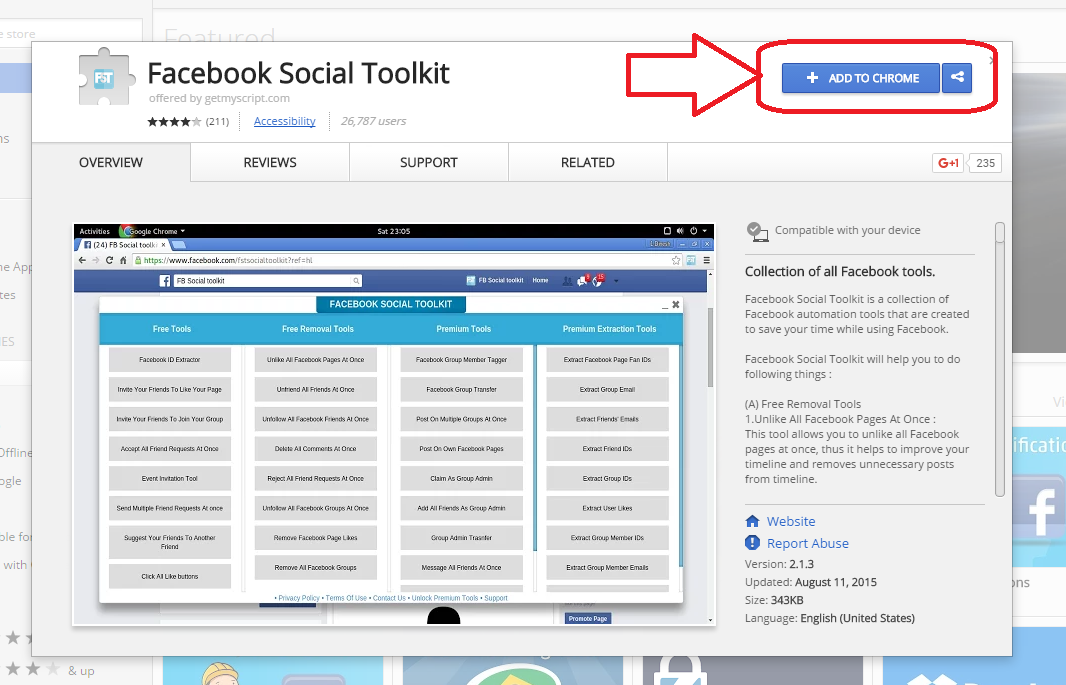1066x685 pixels.
Task: Click the Privacy Policy footer link
Action: 298,598
